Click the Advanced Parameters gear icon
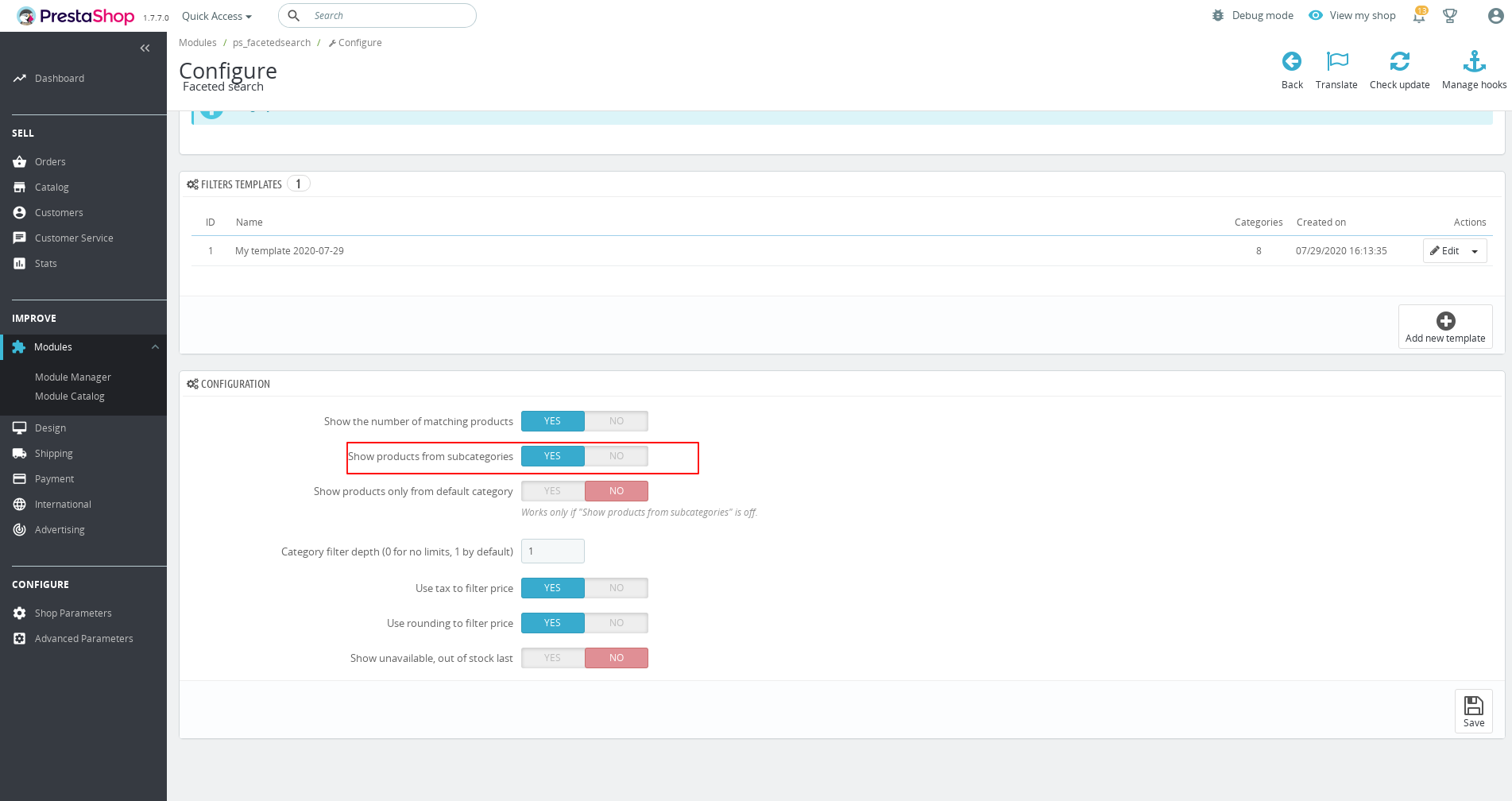 (x=20, y=639)
